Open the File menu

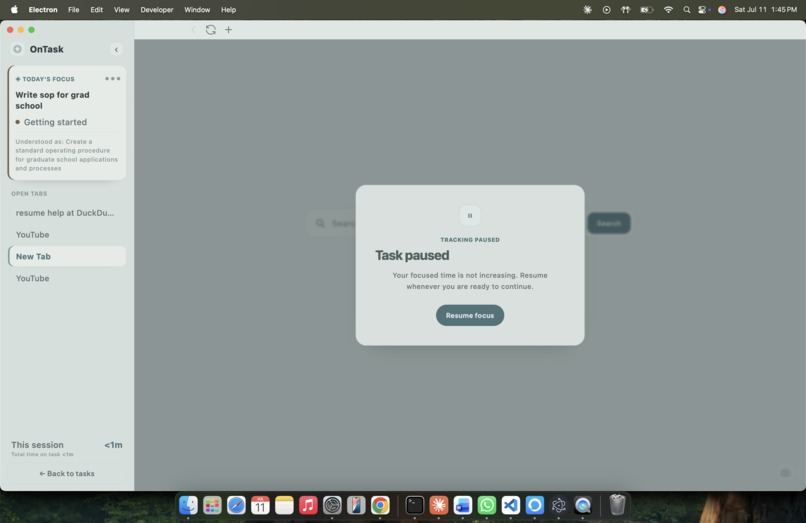tap(74, 10)
